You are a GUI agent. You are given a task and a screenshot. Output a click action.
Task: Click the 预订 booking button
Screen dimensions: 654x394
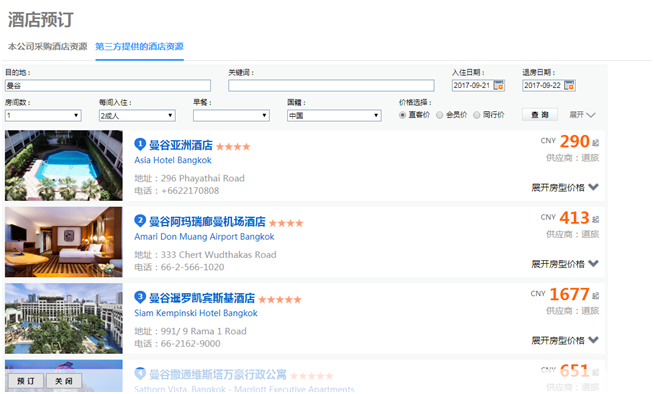pyautogui.click(x=26, y=381)
